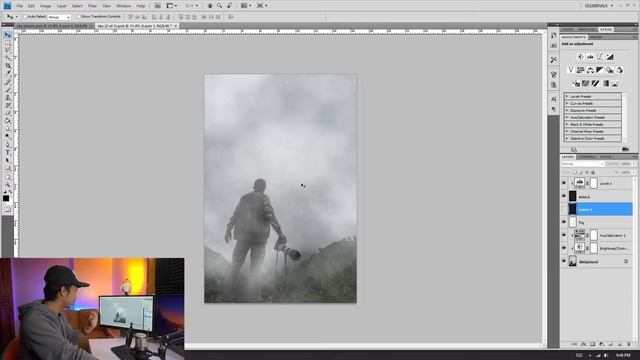640x360 pixels.
Task: Add a Channel Mixer adjustment icon
Action: 619,70
